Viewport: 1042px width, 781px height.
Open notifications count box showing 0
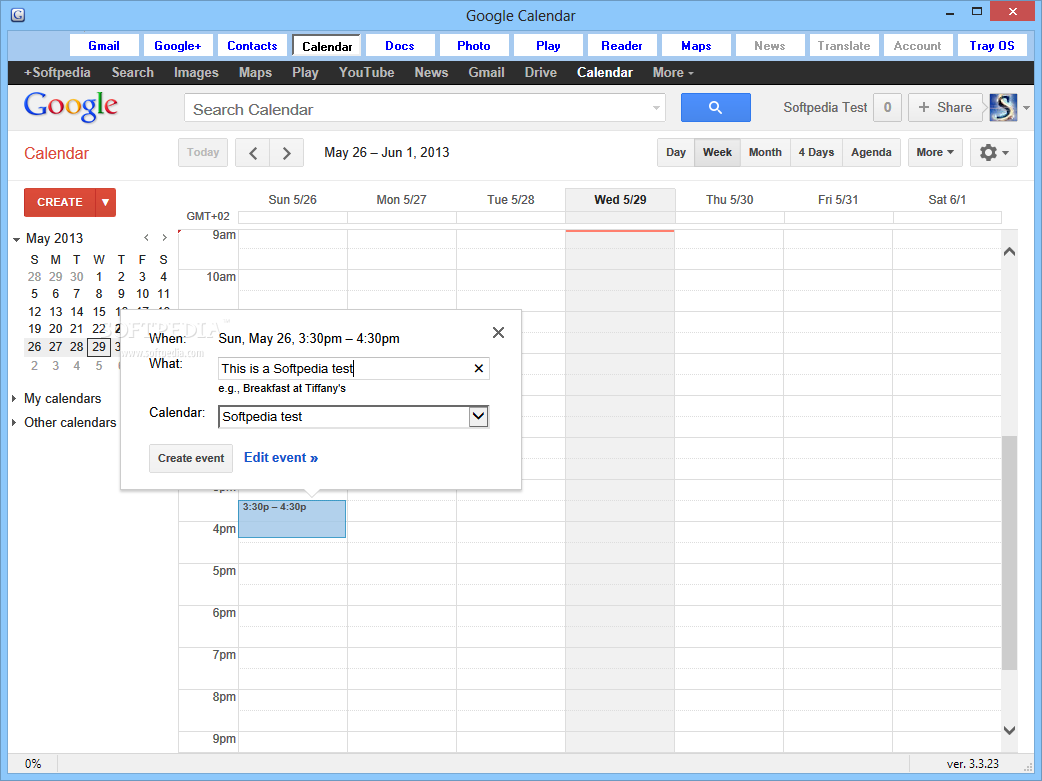887,108
